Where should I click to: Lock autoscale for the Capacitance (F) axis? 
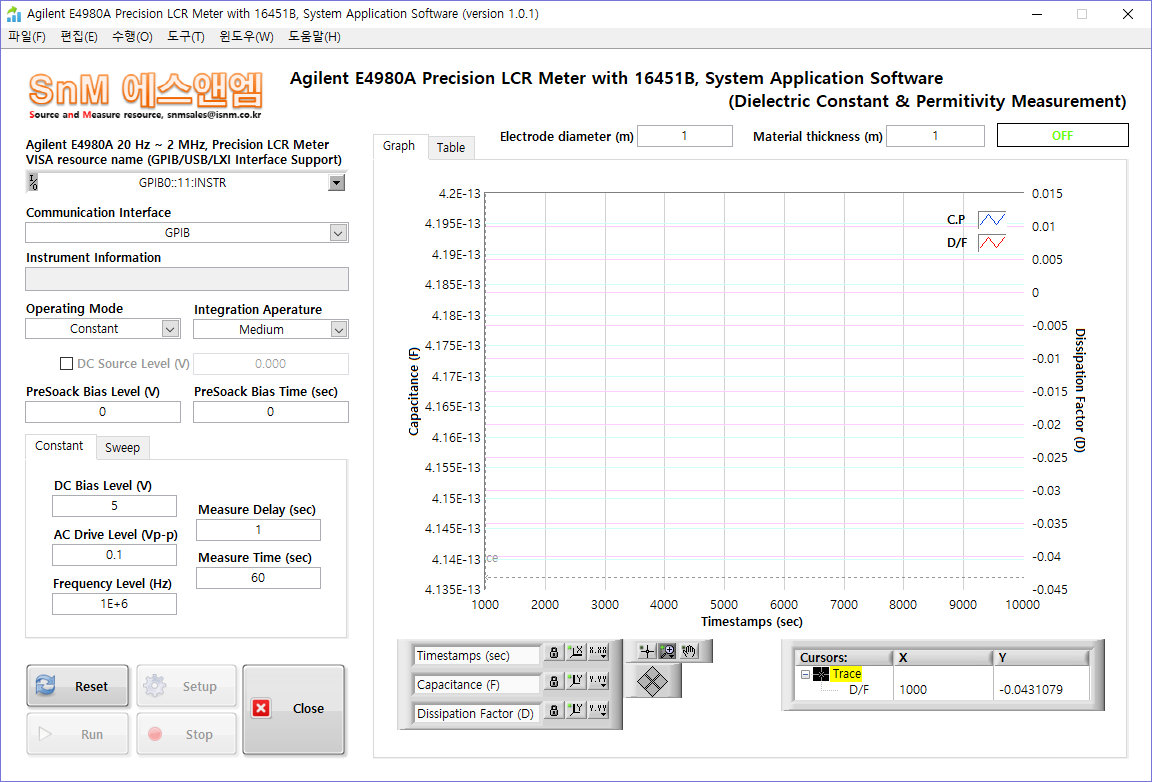554,682
